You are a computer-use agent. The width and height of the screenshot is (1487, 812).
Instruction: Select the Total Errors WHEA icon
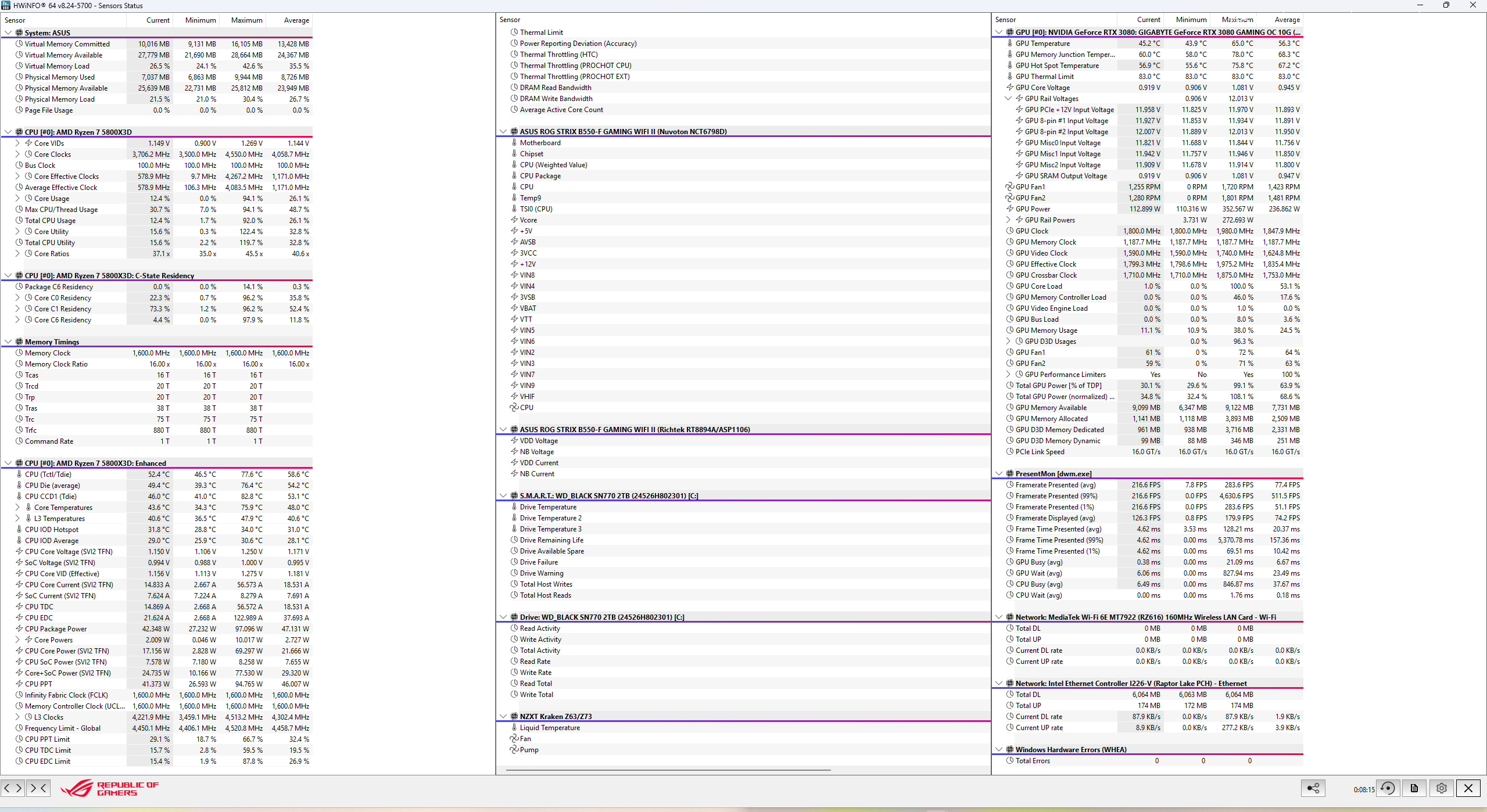coord(1010,761)
